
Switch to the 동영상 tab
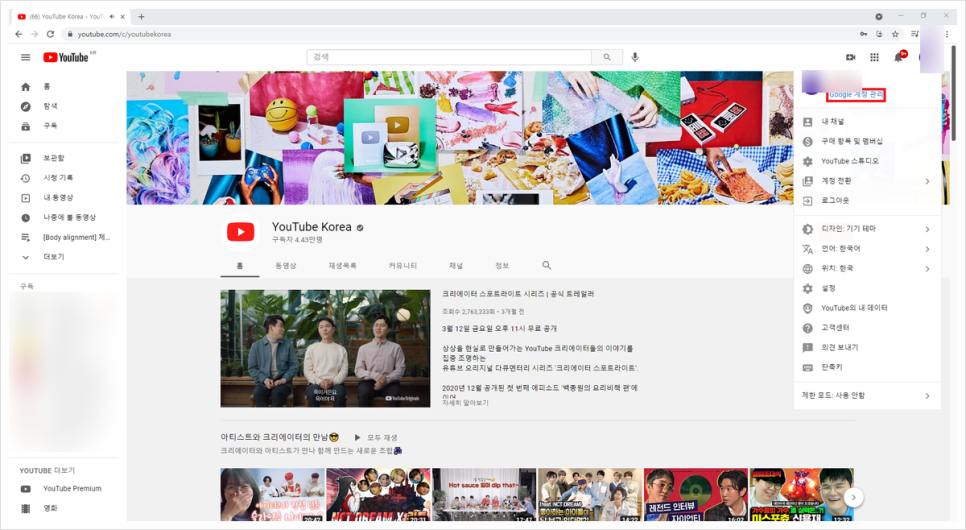pyautogui.click(x=286, y=266)
